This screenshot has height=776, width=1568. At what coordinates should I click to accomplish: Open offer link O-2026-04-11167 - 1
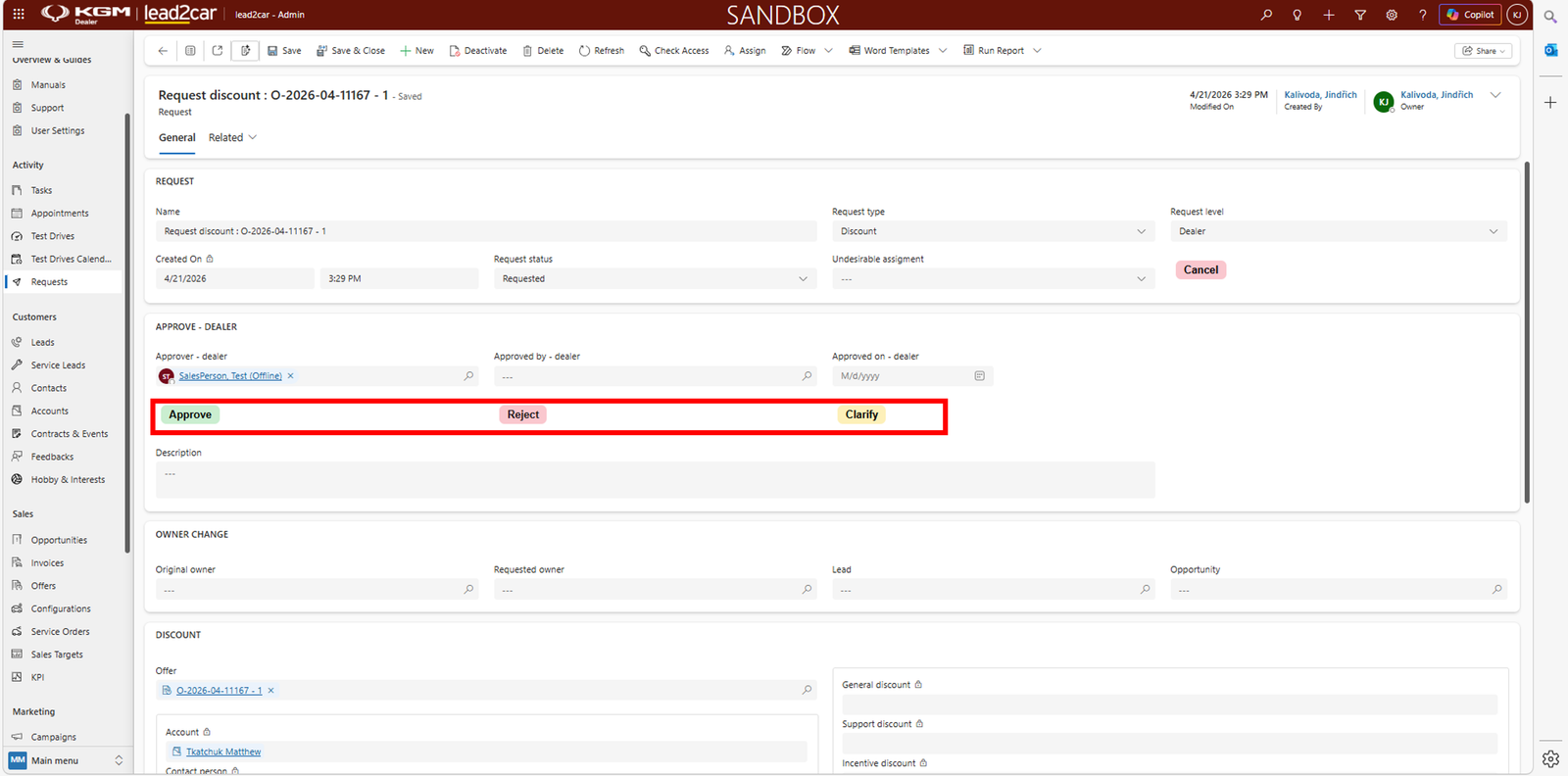(219, 691)
